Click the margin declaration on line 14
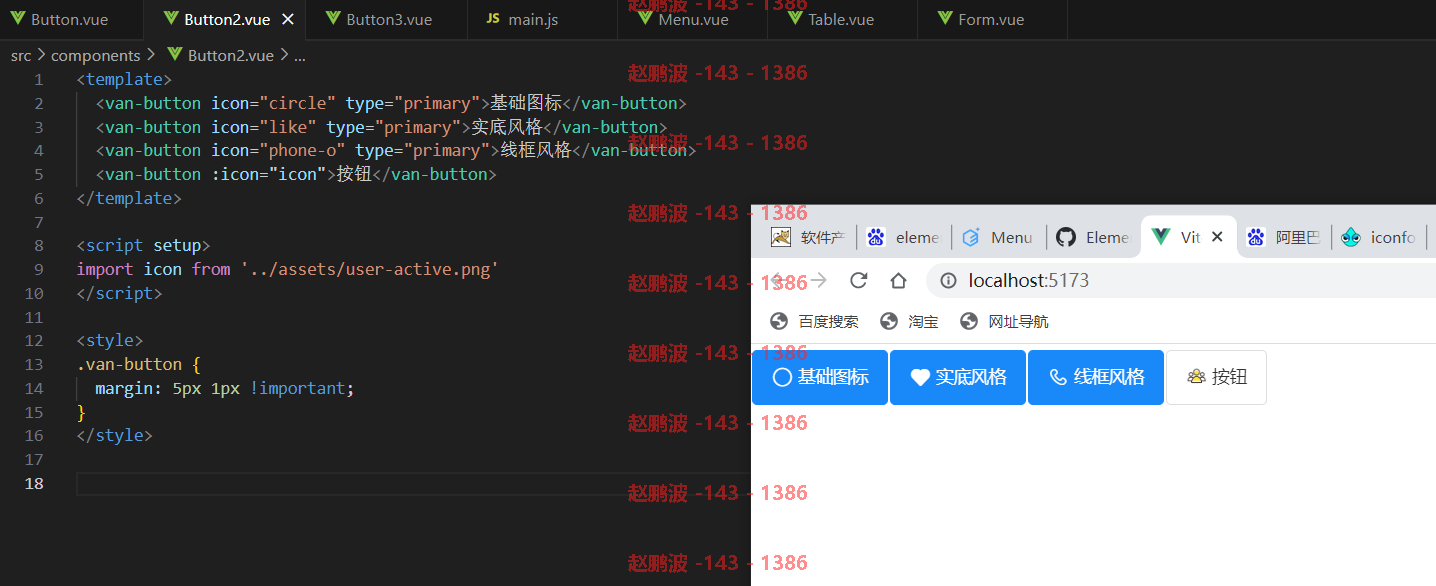This screenshot has width=1436, height=586. pyautogui.click(x=225, y=388)
